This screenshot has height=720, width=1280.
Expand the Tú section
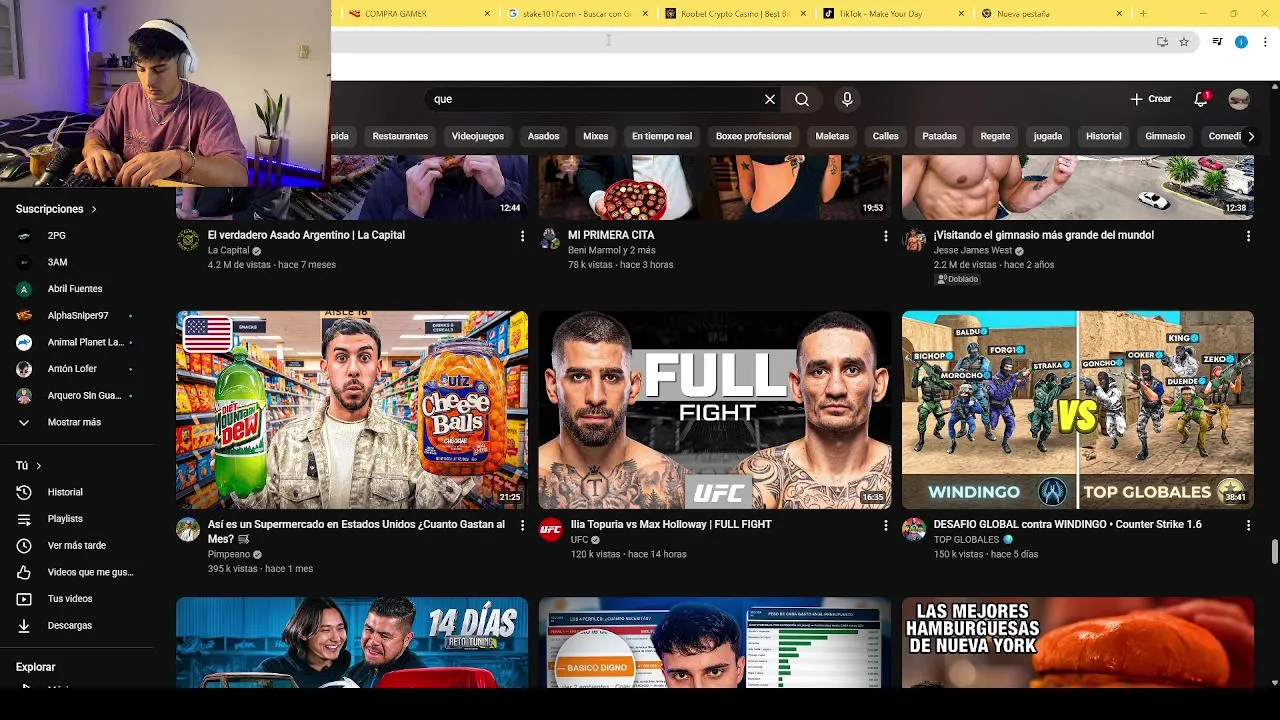[29, 466]
